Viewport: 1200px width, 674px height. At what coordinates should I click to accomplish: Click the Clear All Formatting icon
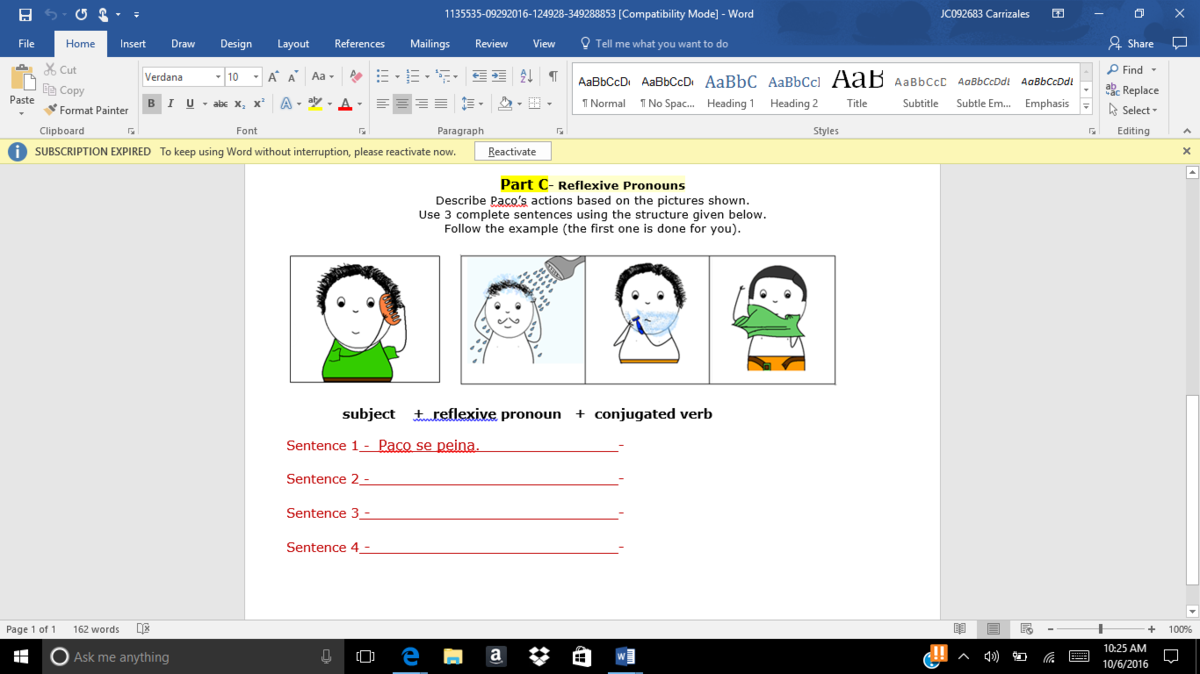355,77
